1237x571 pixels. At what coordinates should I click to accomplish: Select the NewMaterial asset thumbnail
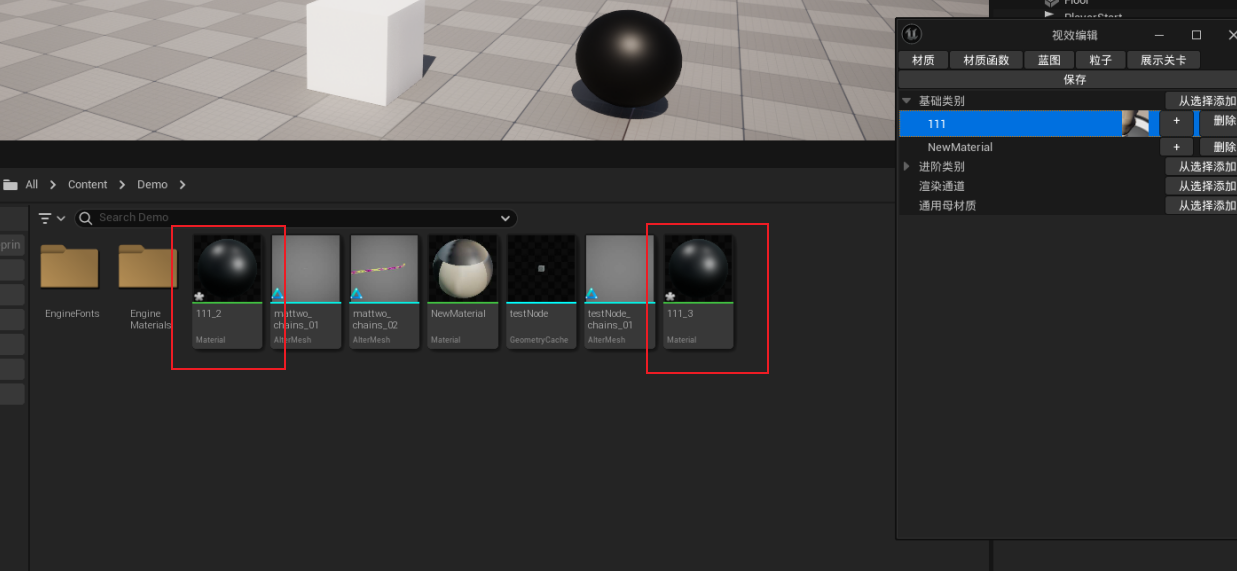pyautogui.click(x=462, y=269)
